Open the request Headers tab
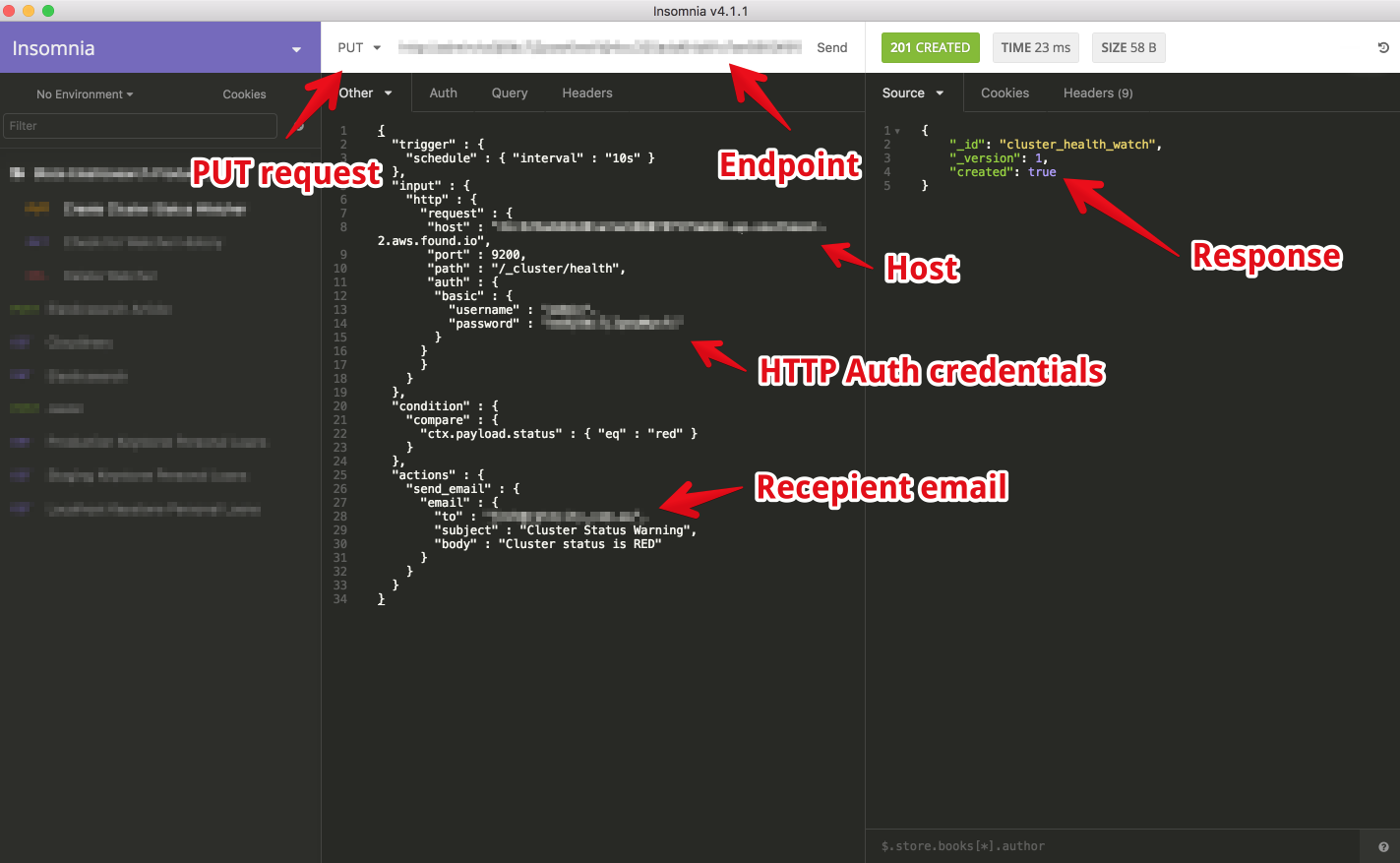The width and height of the screenshot is (1400, 863). tap(586, 92)
